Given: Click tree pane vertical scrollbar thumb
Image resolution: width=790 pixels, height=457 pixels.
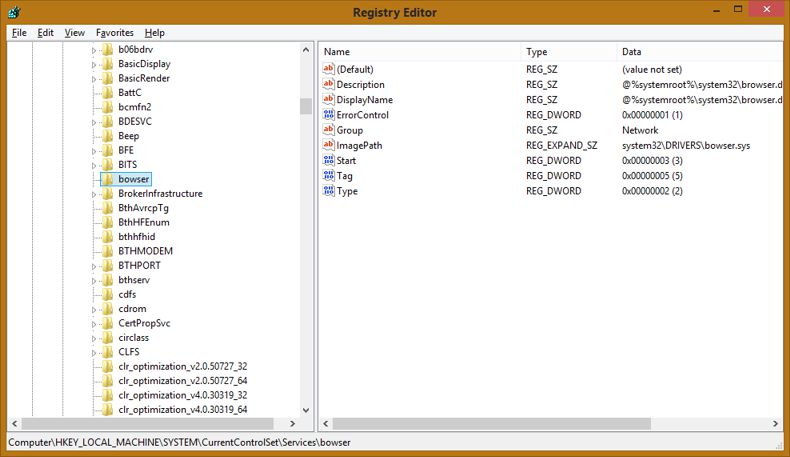Looking at the screenshot, I should [306, 106].
